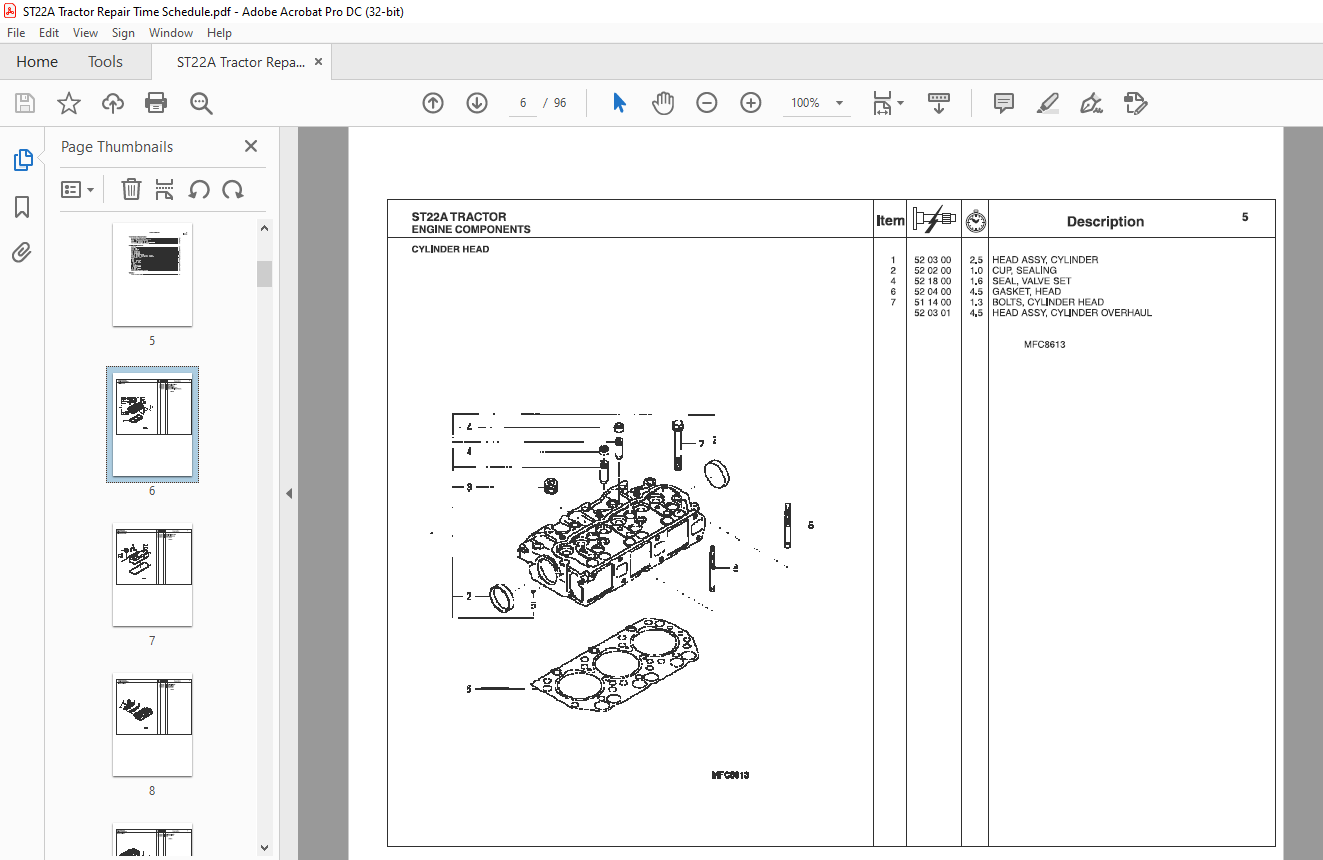Click 'HEAD ASSY, CYLINDER OVERHAUL' text

(x=1072, y=313)
